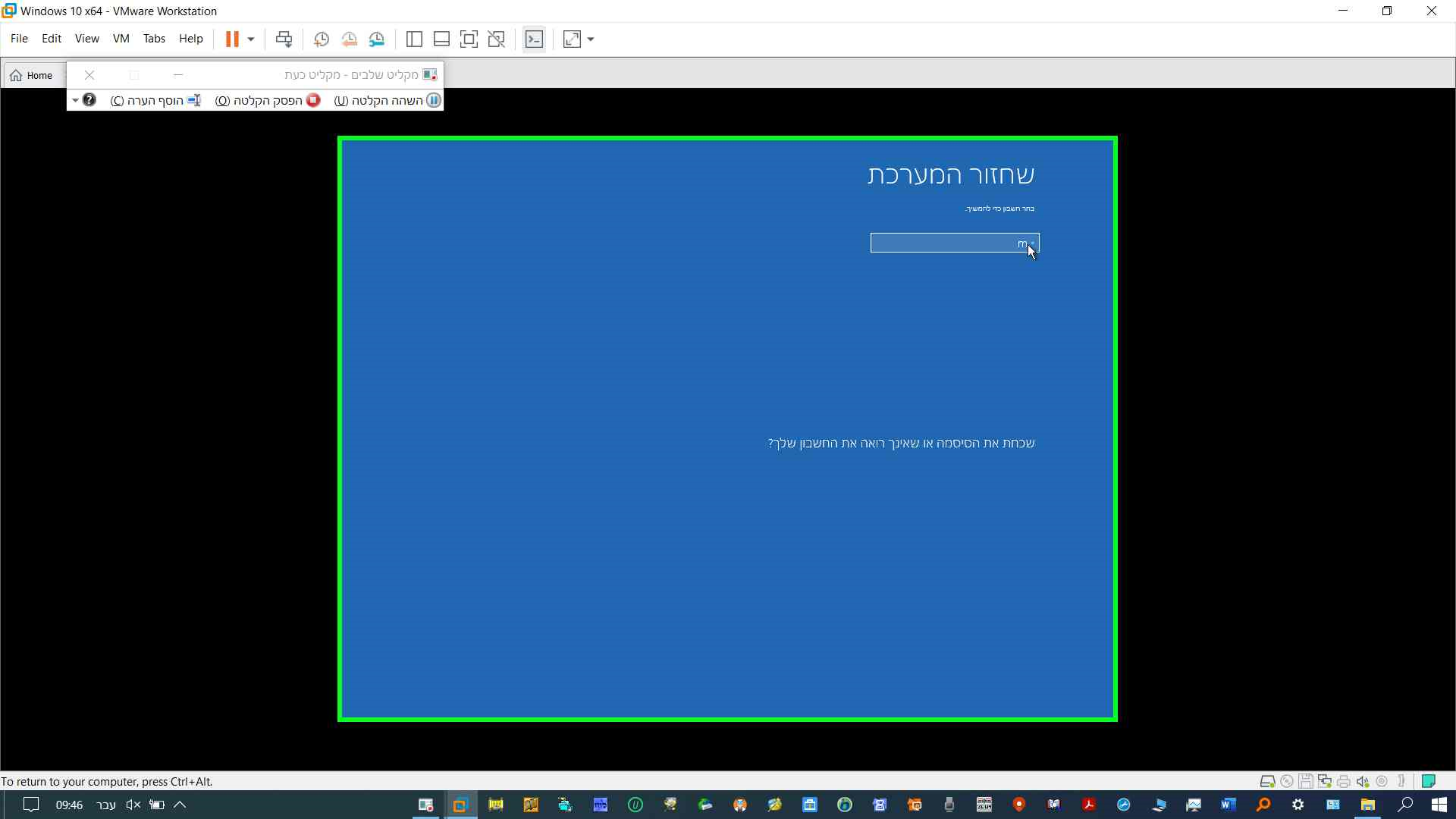This screenshot has width=1456, height=819.
Task: Select the 'm' account box
Action: point(954,243)
